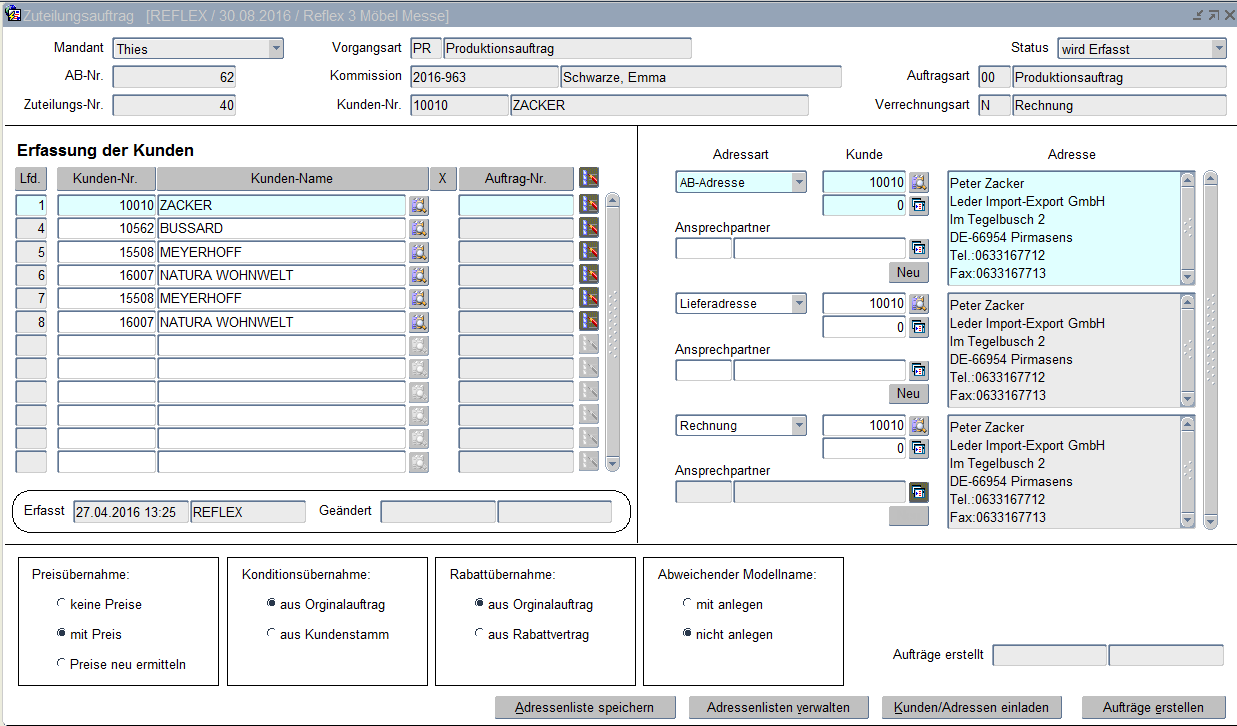Viewport: 1237px width, 726px height.
Task: Select 'mit anlegen' for Abweichender Modellname
Action: (687, 604)
